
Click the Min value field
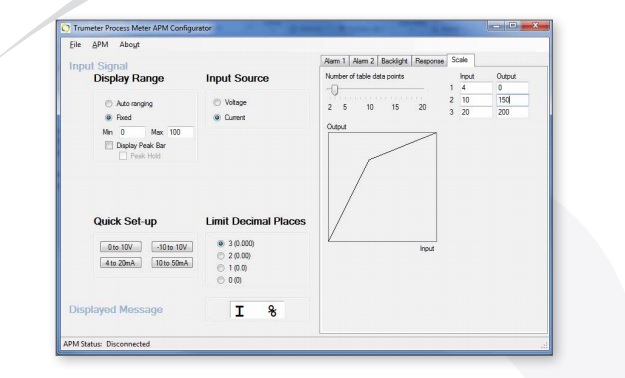point(132,132)
